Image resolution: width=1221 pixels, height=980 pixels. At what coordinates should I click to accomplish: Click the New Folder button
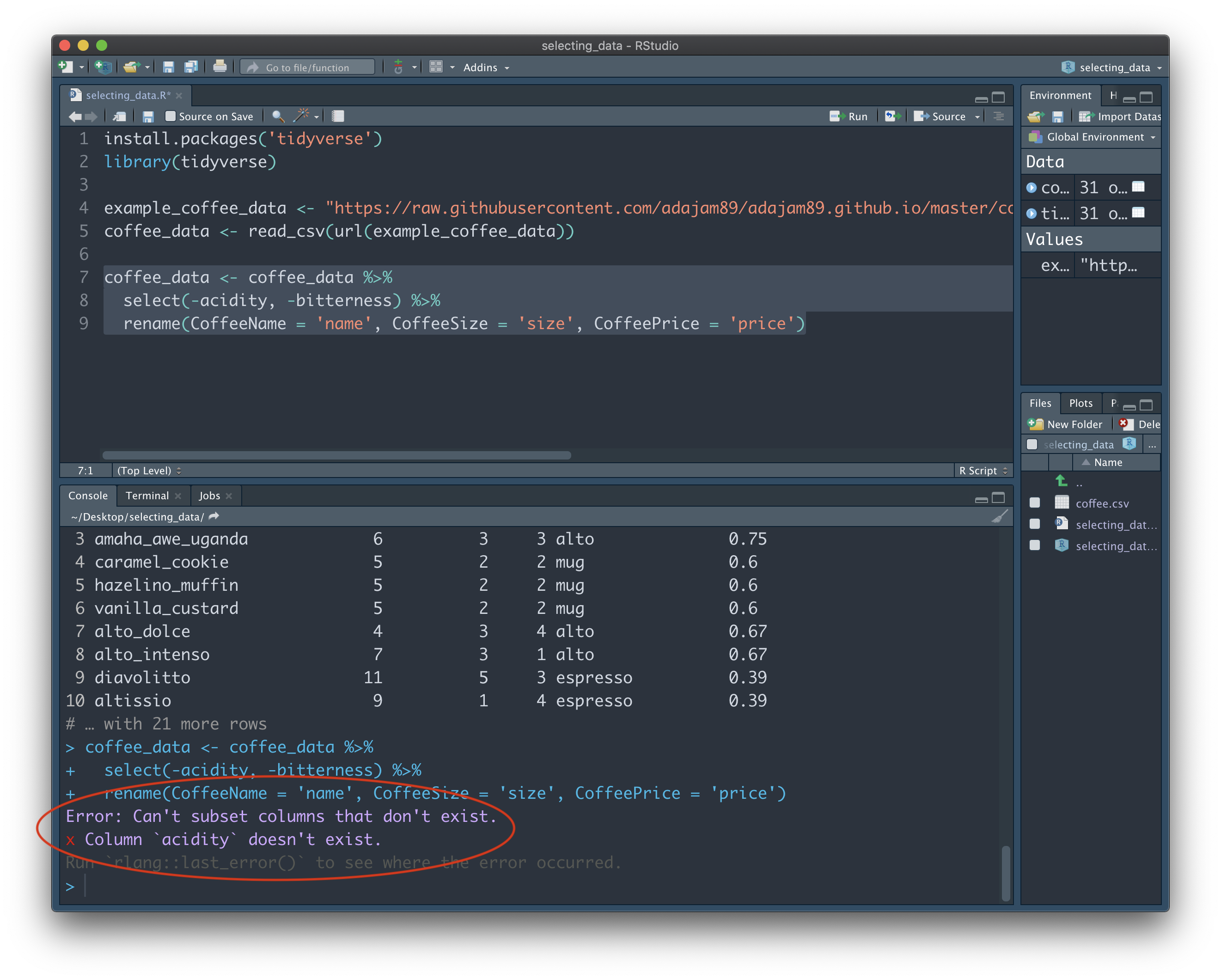click(1065, 424)
